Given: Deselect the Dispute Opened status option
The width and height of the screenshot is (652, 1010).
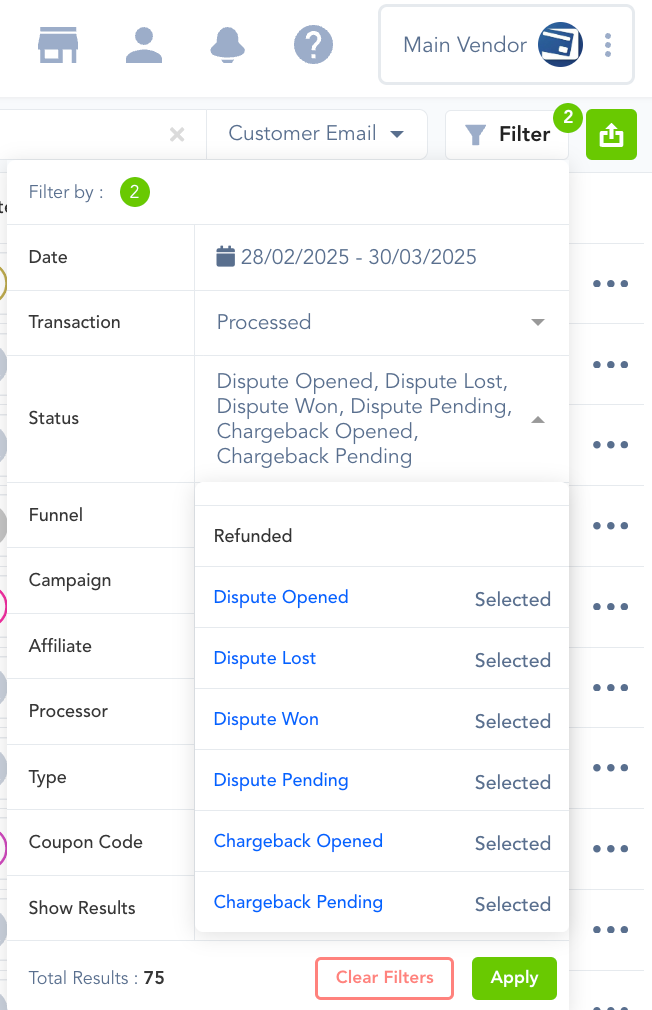Looking at the screenshot, I should [x=382, y=597].
